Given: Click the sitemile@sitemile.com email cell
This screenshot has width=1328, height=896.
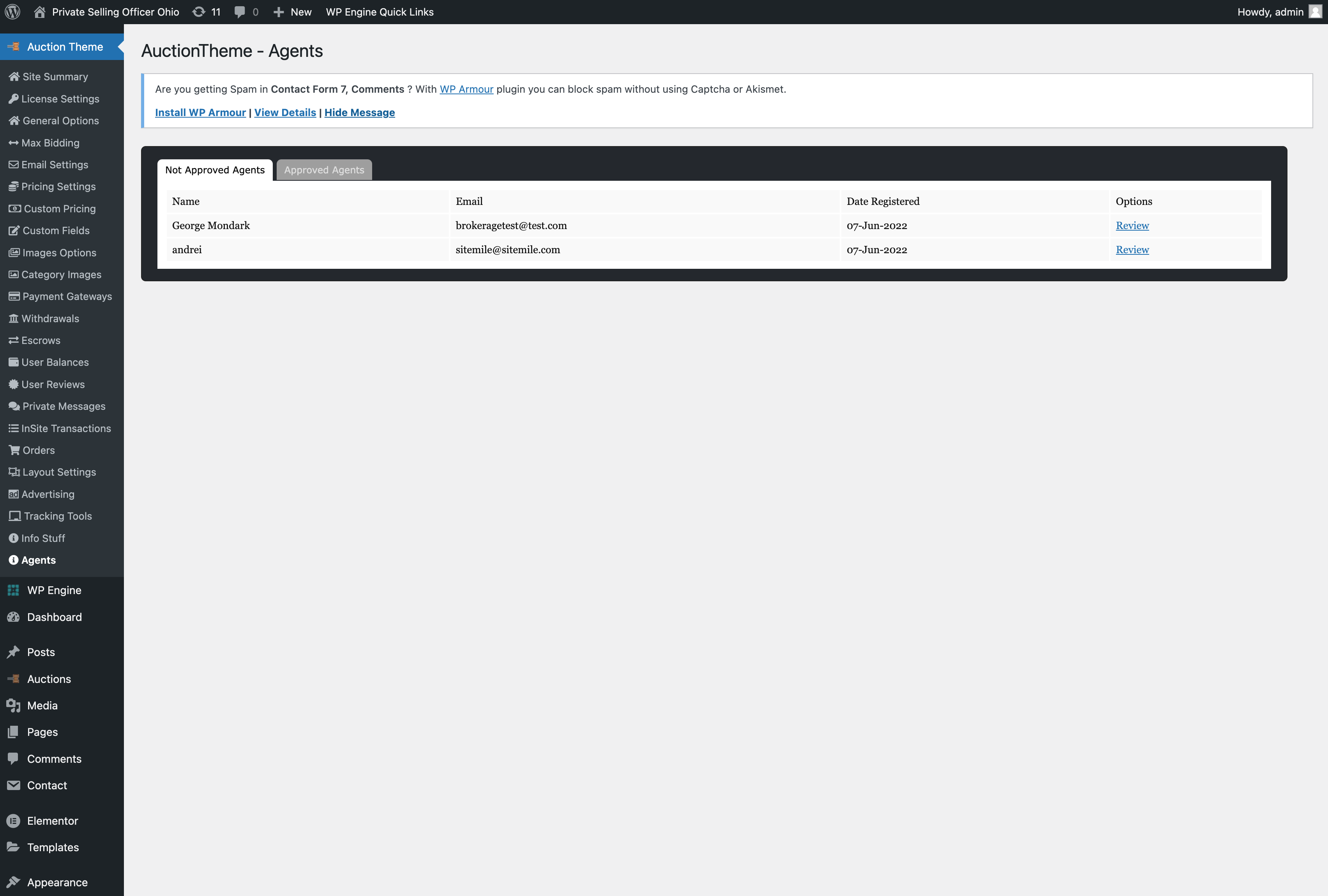Looking at the screenshot, I should tap(645, 249).
